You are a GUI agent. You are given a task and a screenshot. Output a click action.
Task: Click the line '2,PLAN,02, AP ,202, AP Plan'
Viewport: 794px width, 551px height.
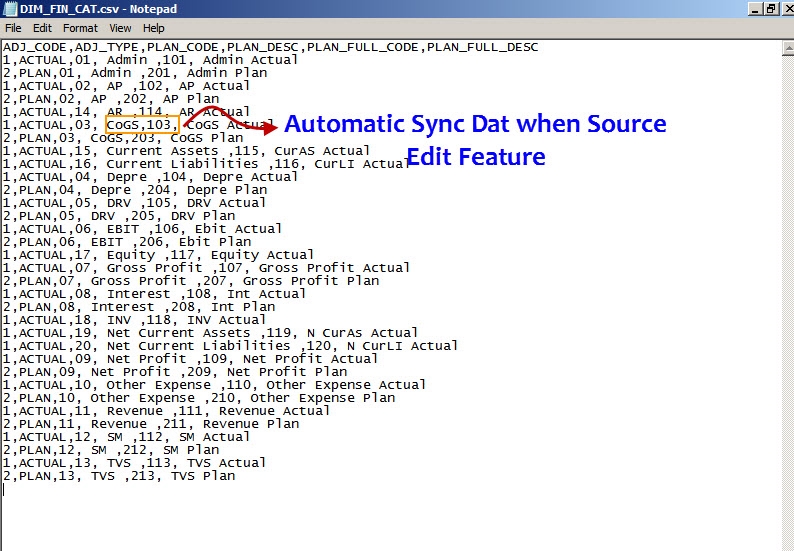[111, 99]
